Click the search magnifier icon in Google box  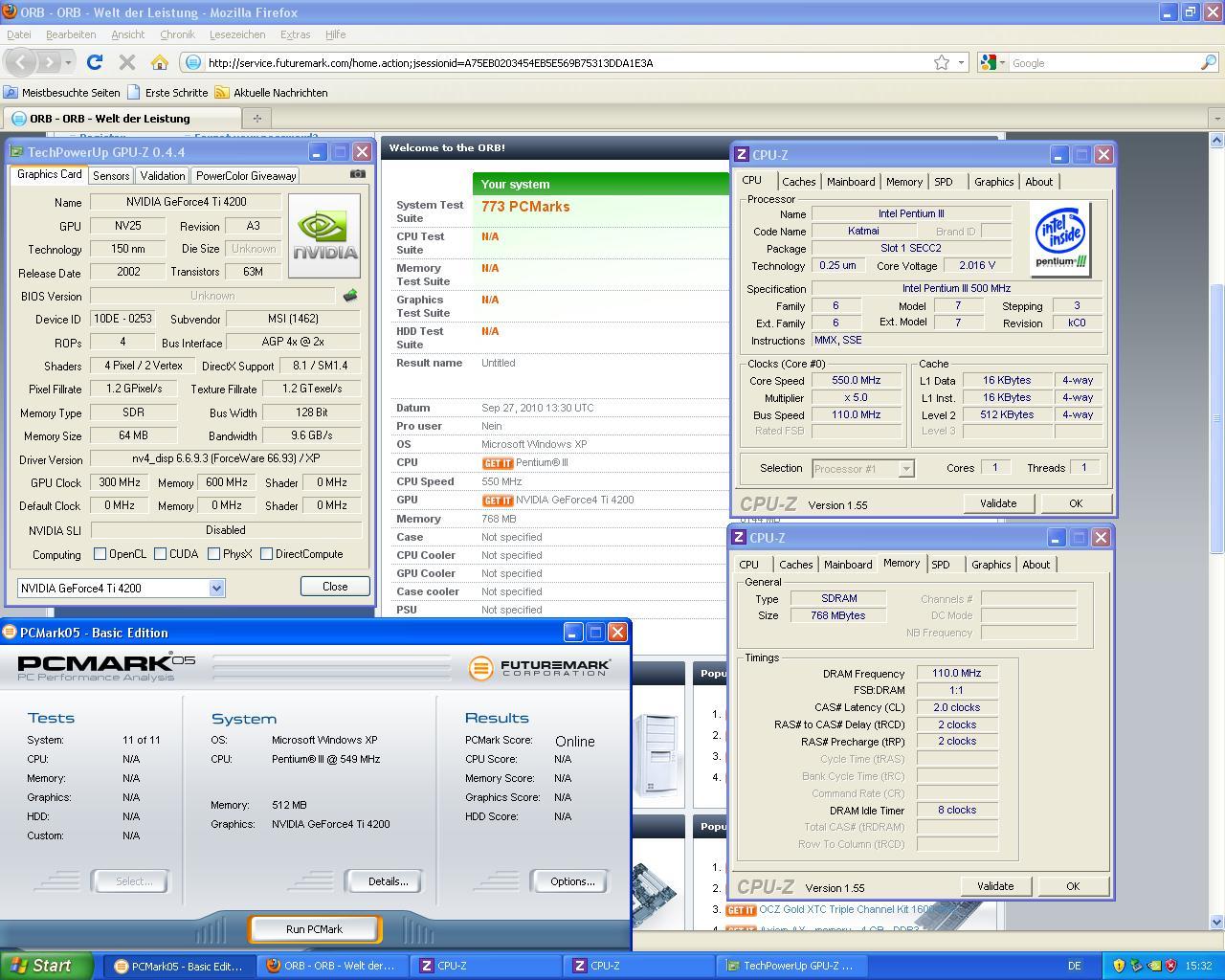[1208, 62]
